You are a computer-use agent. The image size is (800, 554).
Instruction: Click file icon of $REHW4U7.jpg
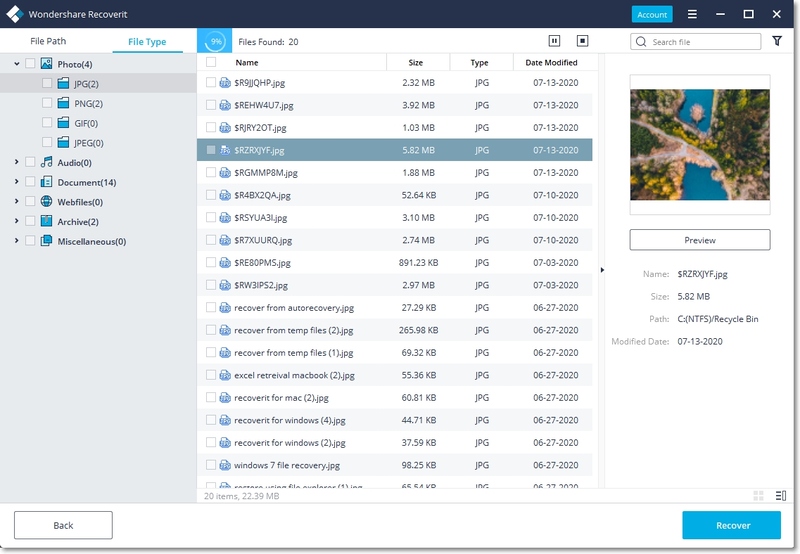(225, 105)
